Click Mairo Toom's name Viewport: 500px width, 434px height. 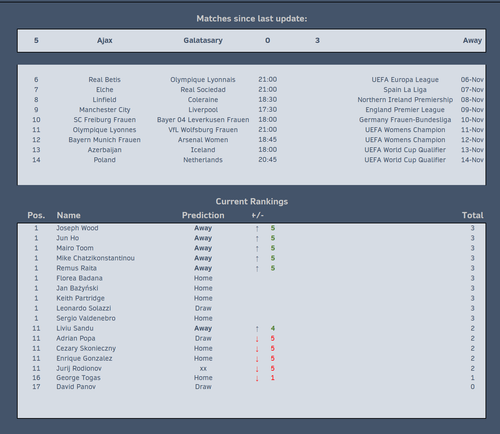tap(75, 248)
